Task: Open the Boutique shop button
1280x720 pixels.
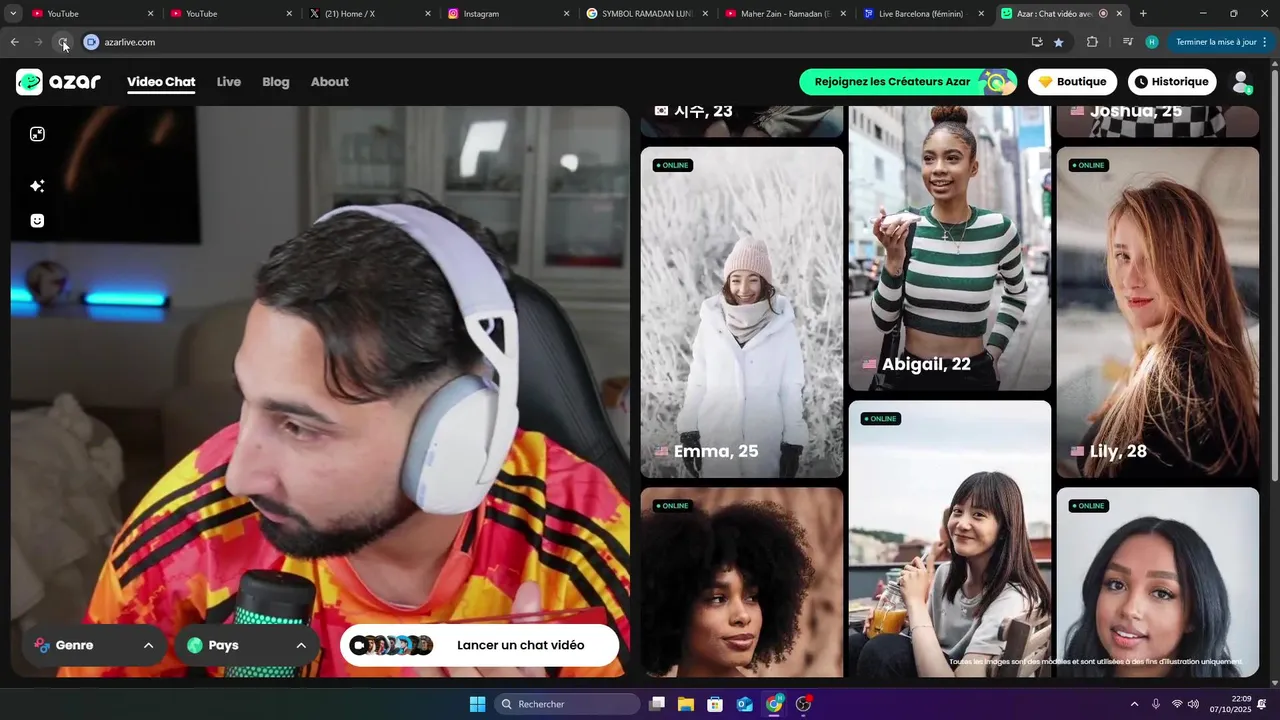Action: 1072,82
